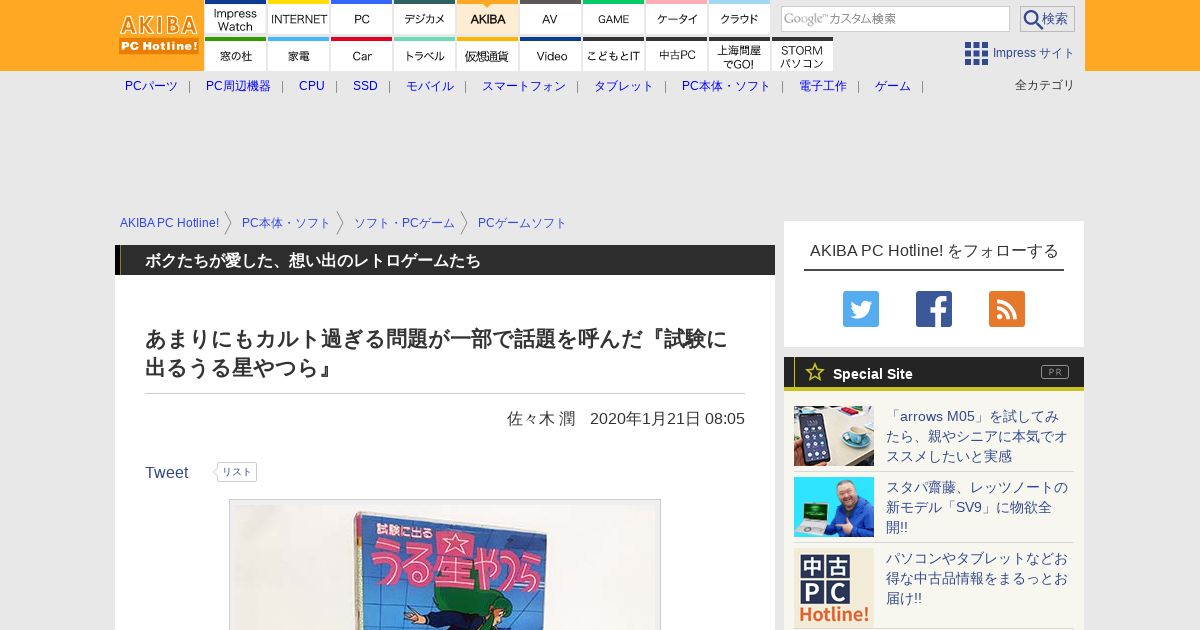Open the 全カテゴリ list
The image size is (1200, 630).
click(1045, 85)
